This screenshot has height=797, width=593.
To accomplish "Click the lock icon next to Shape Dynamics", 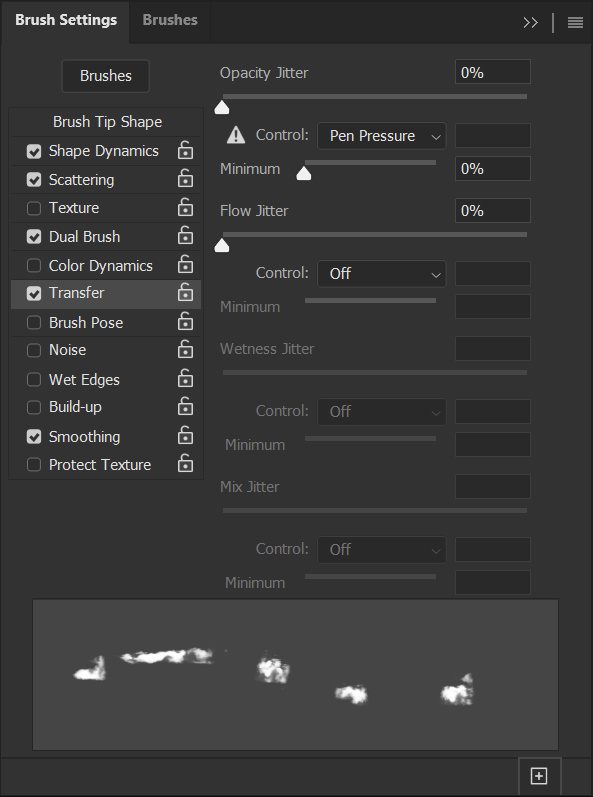I will (185, 151).
